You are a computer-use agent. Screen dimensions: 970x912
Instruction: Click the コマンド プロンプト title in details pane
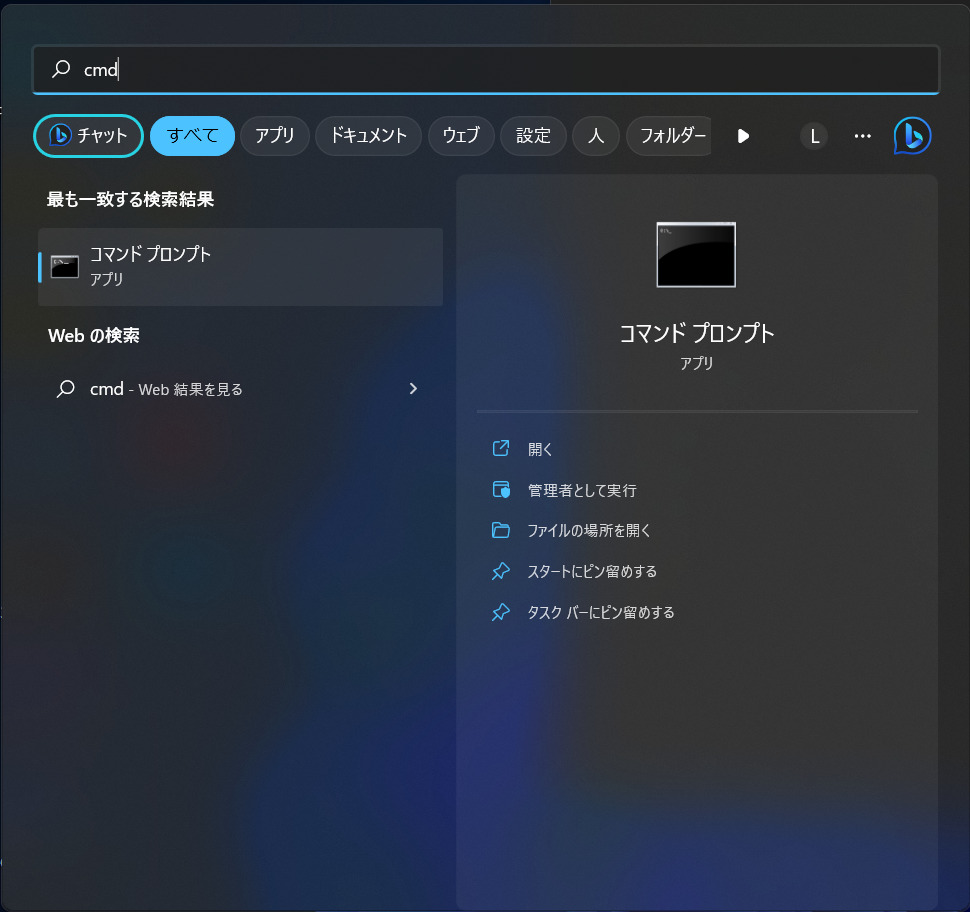point(697,333)
